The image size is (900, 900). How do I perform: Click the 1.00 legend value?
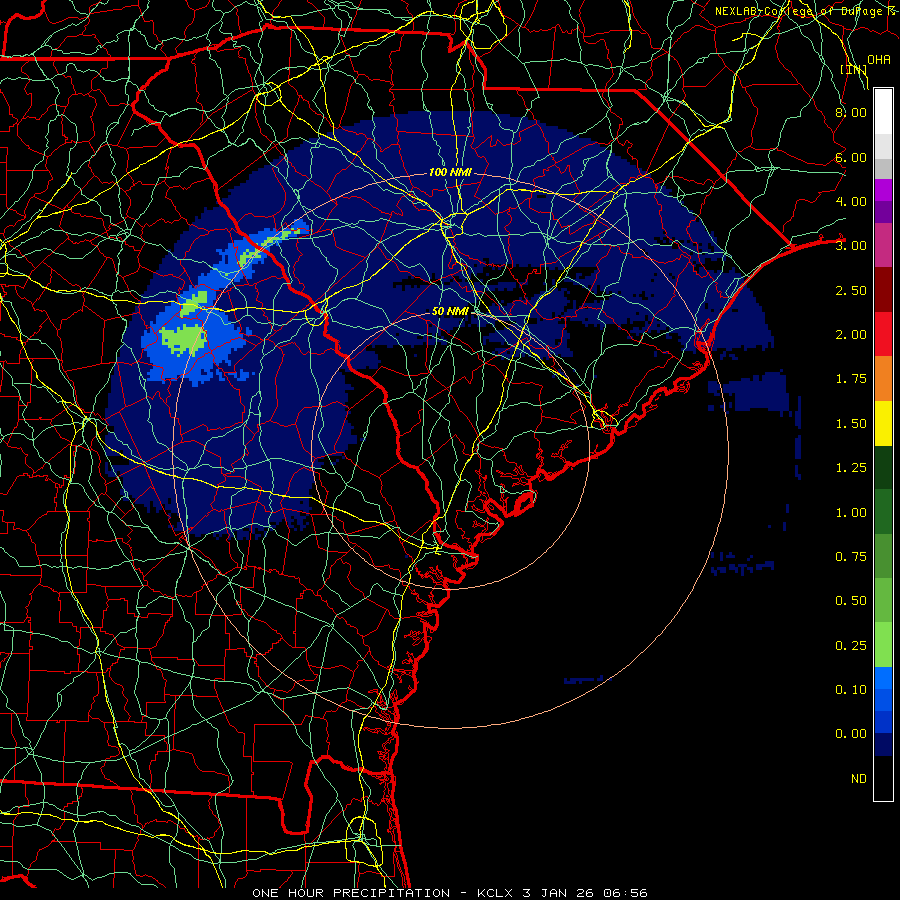point(851,513)
